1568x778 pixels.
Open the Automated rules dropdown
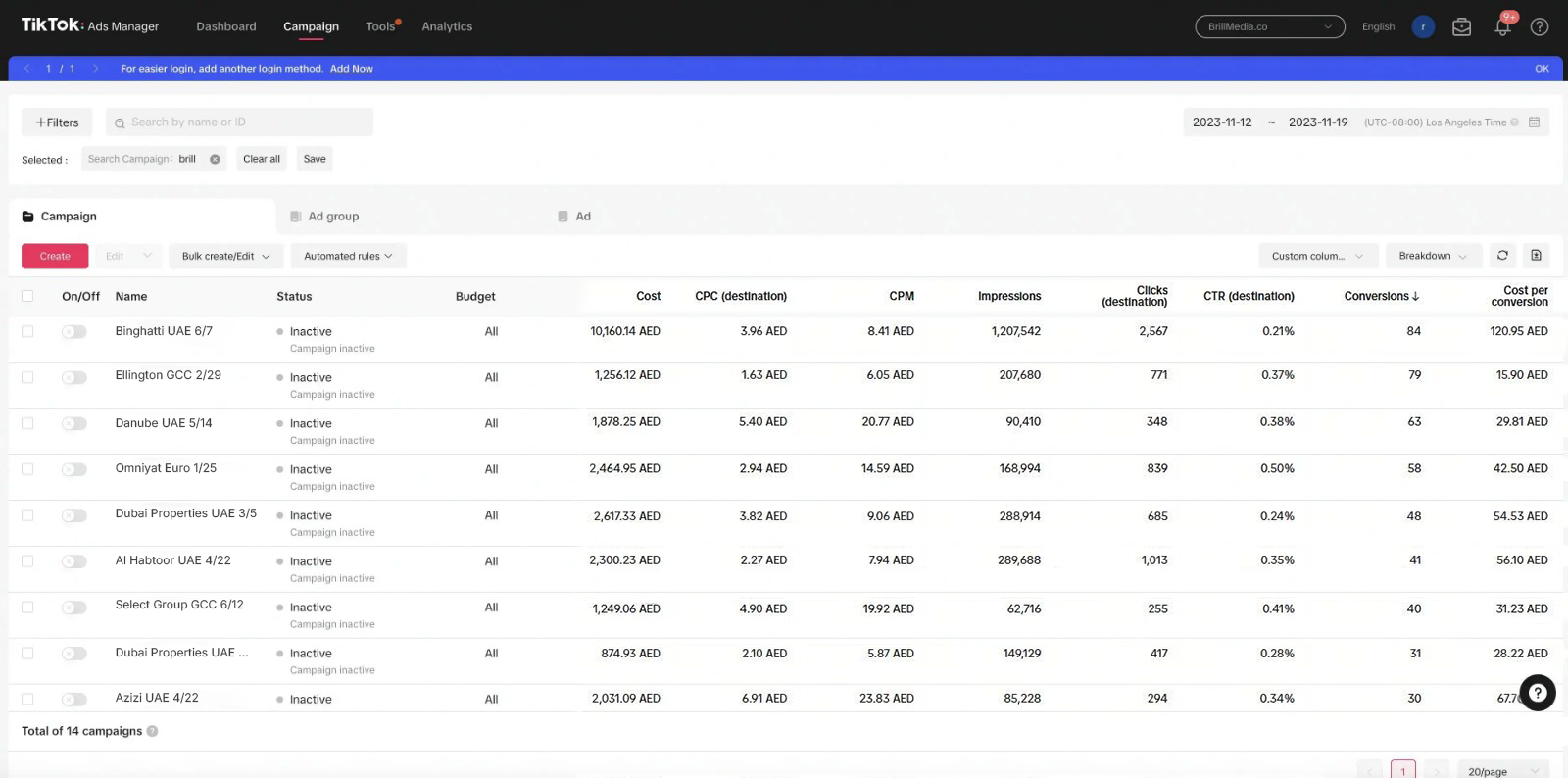point(348,256)
